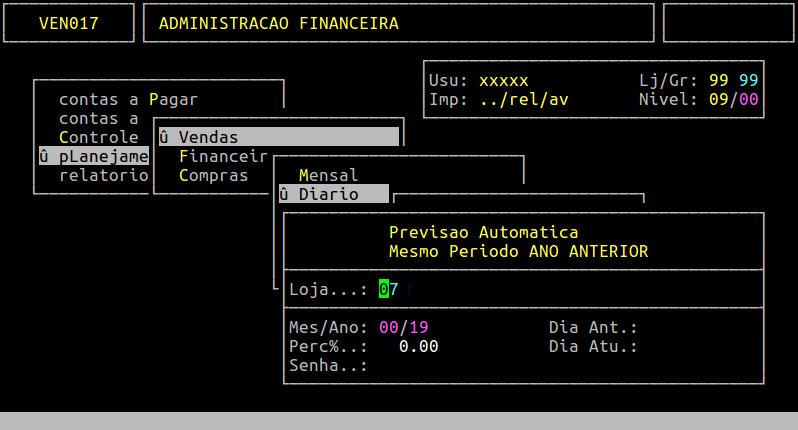The width and height of the screenshot is (798, 430).
Task: Click the Loja field showing 07
Action: point(389,290)
